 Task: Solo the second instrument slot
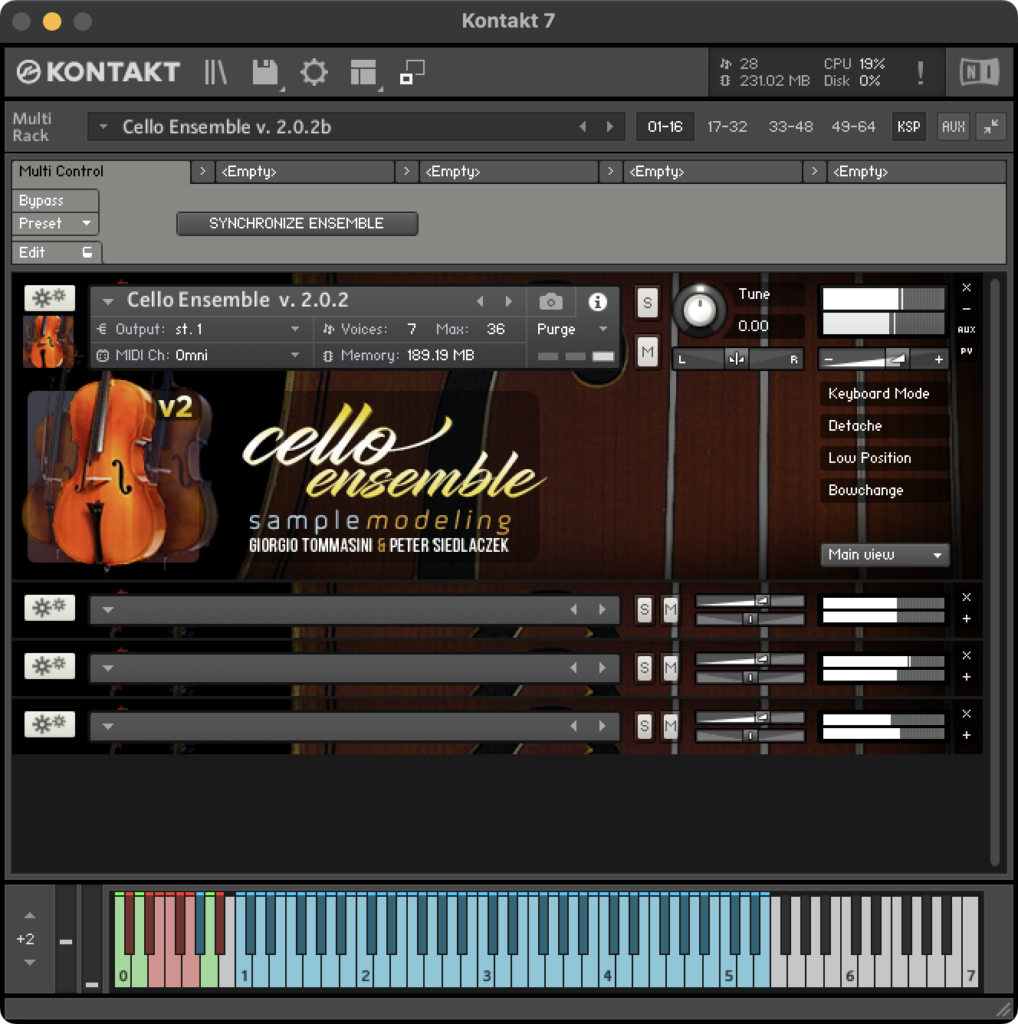point(644,610)
